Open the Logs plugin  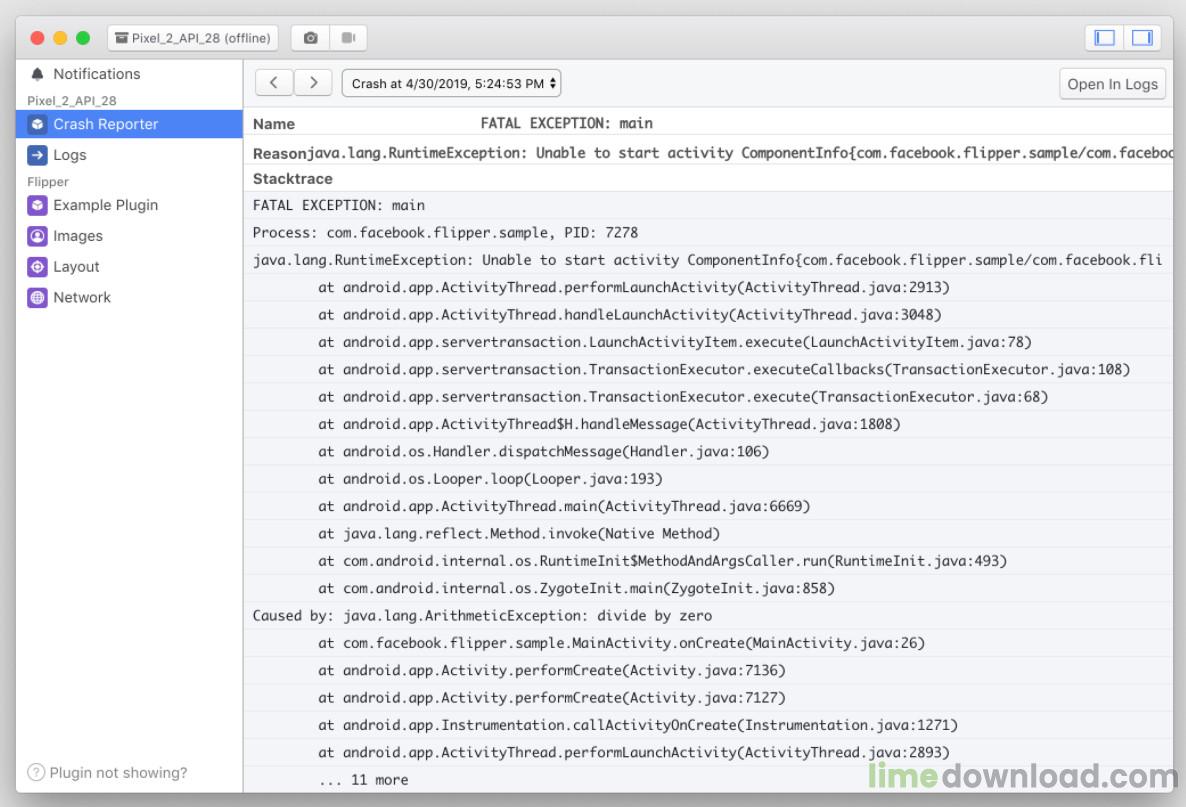coord(69,155)
